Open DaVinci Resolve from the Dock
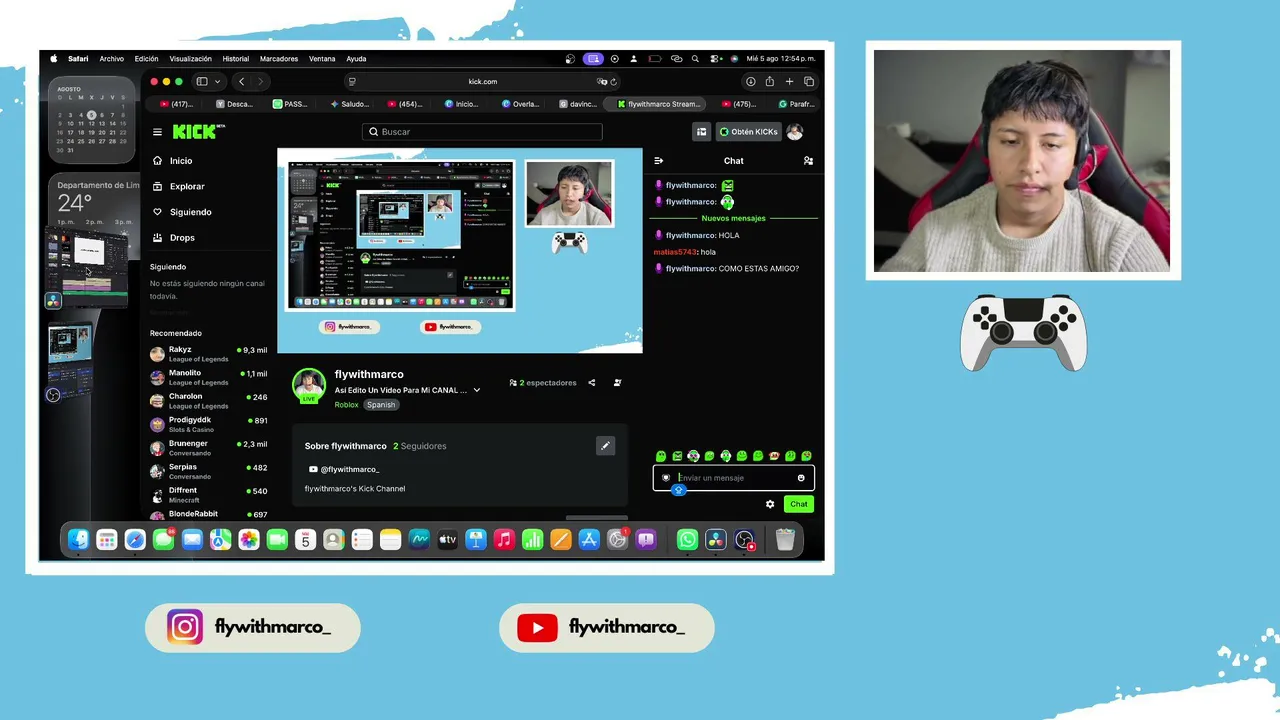Screen dimensions: 1280x720 coord(716,540)
